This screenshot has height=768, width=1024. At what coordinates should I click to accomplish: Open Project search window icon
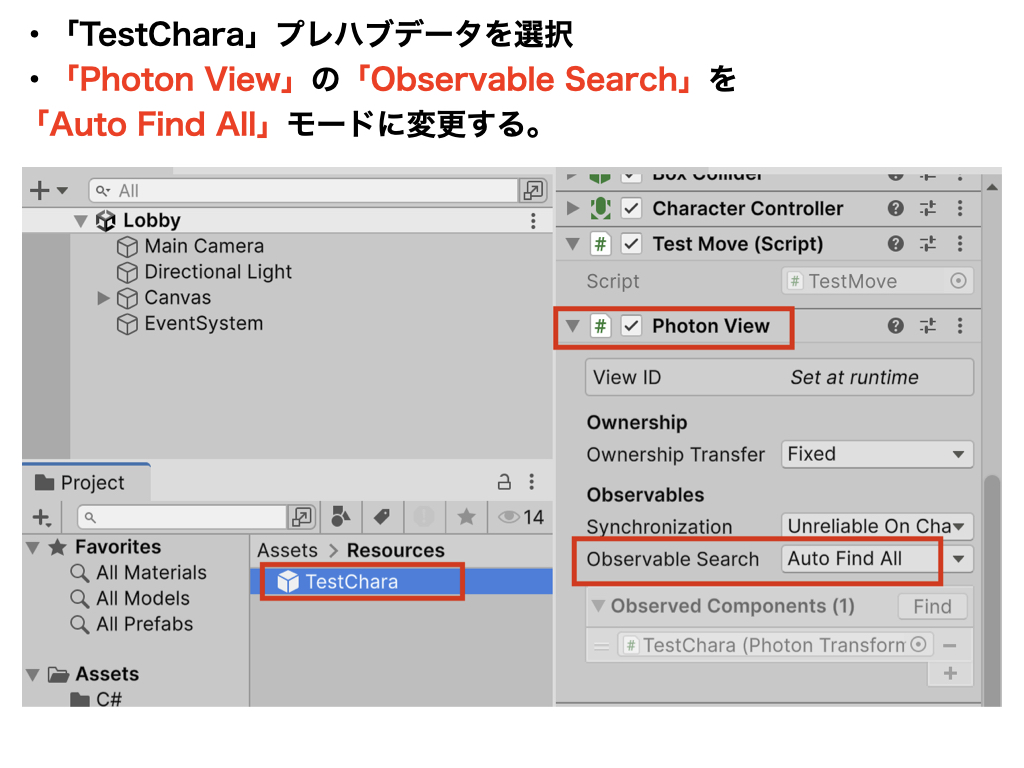point(302,517)
